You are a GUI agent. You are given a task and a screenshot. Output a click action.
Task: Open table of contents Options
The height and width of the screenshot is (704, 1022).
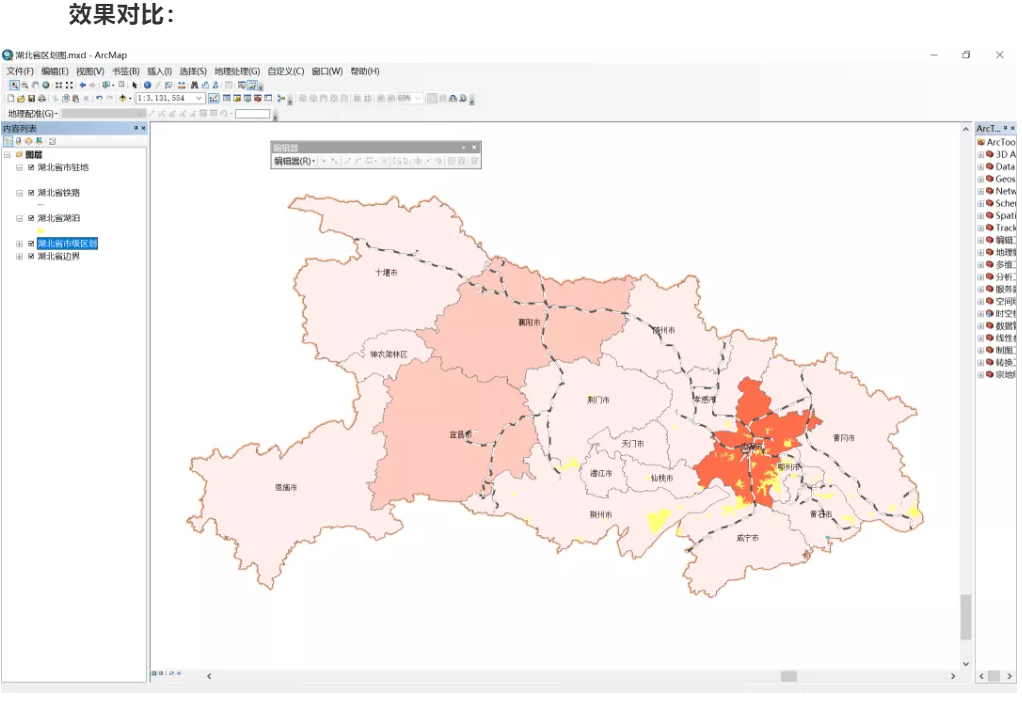(52, 141)
